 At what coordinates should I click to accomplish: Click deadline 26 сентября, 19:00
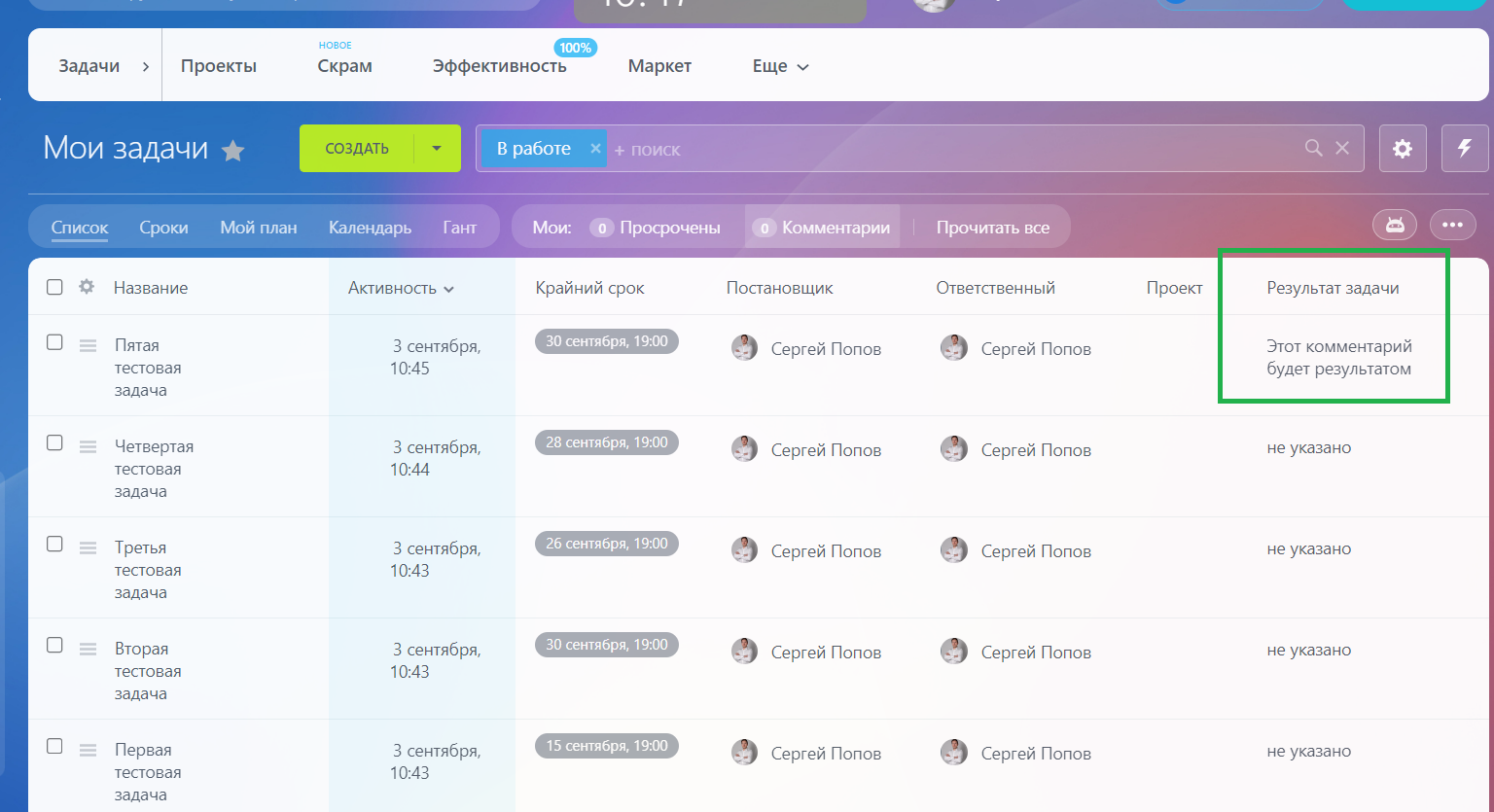pos(607,544)
